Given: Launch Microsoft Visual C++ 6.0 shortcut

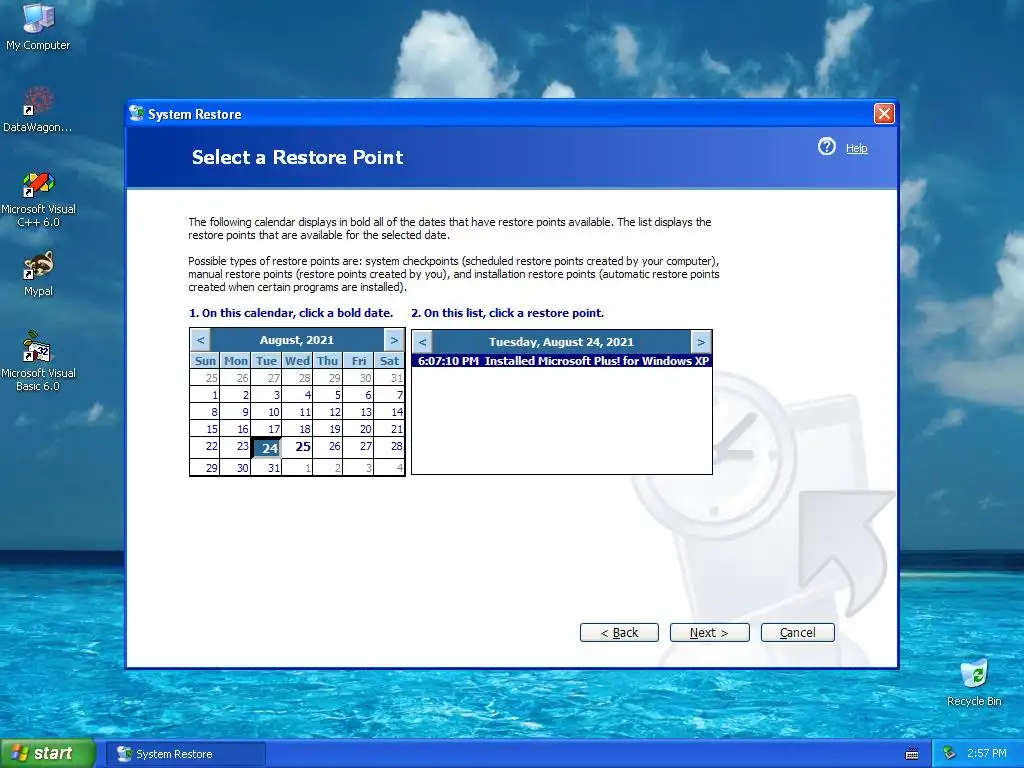Looking at the screenshot, I should [x=38, y=199].
